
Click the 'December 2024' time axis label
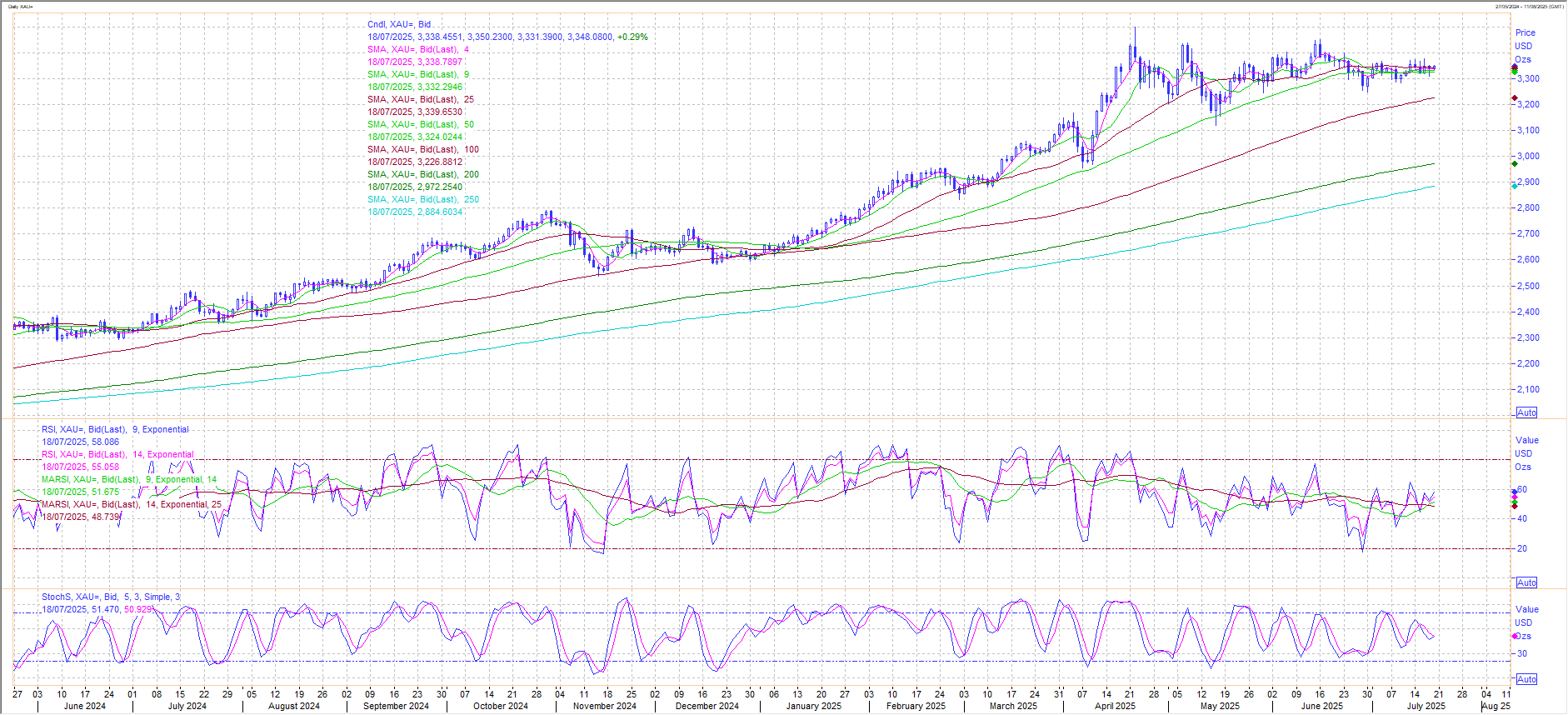tap(707, 706)
